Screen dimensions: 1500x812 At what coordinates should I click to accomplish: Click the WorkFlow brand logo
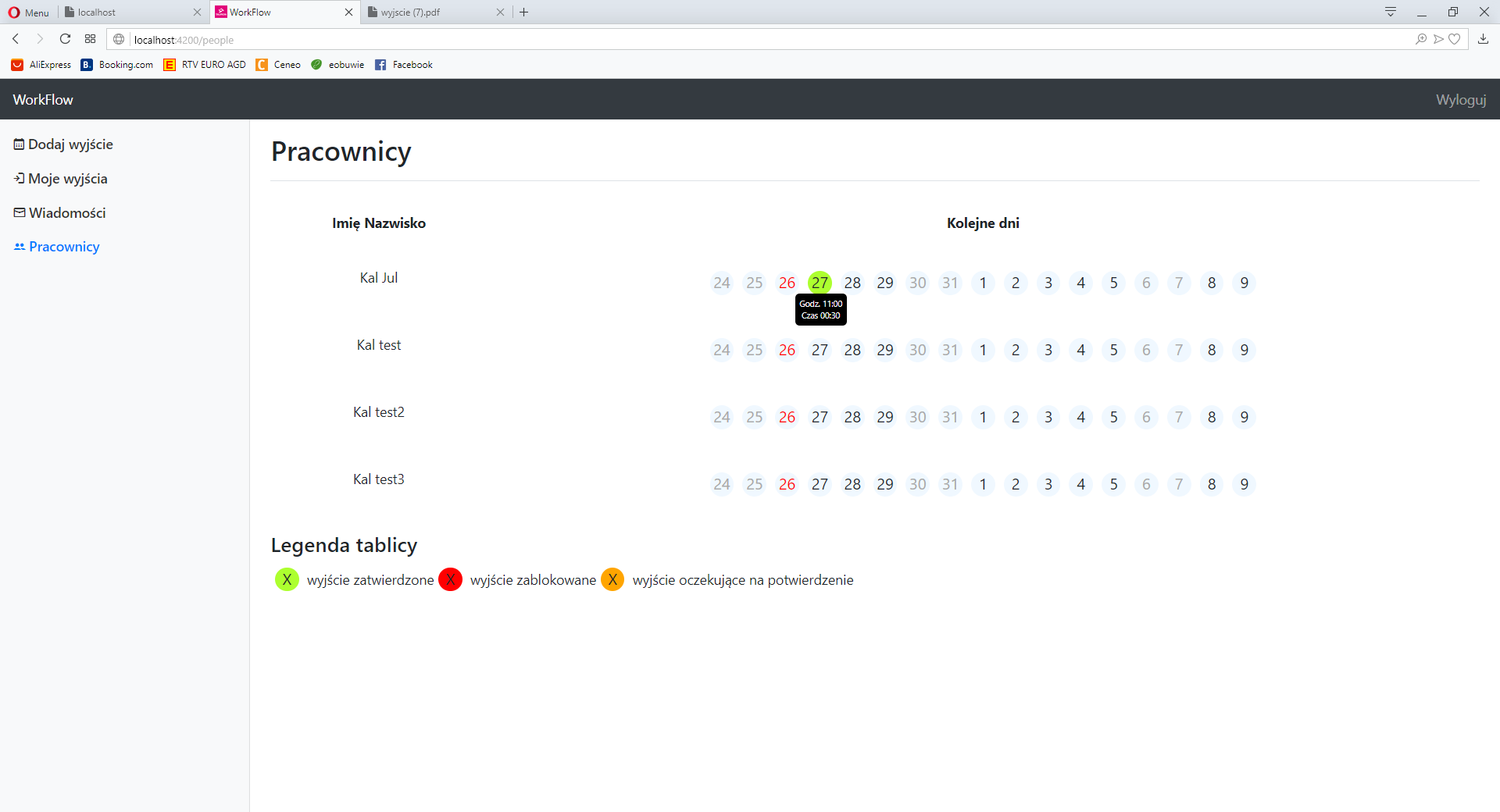43,100
